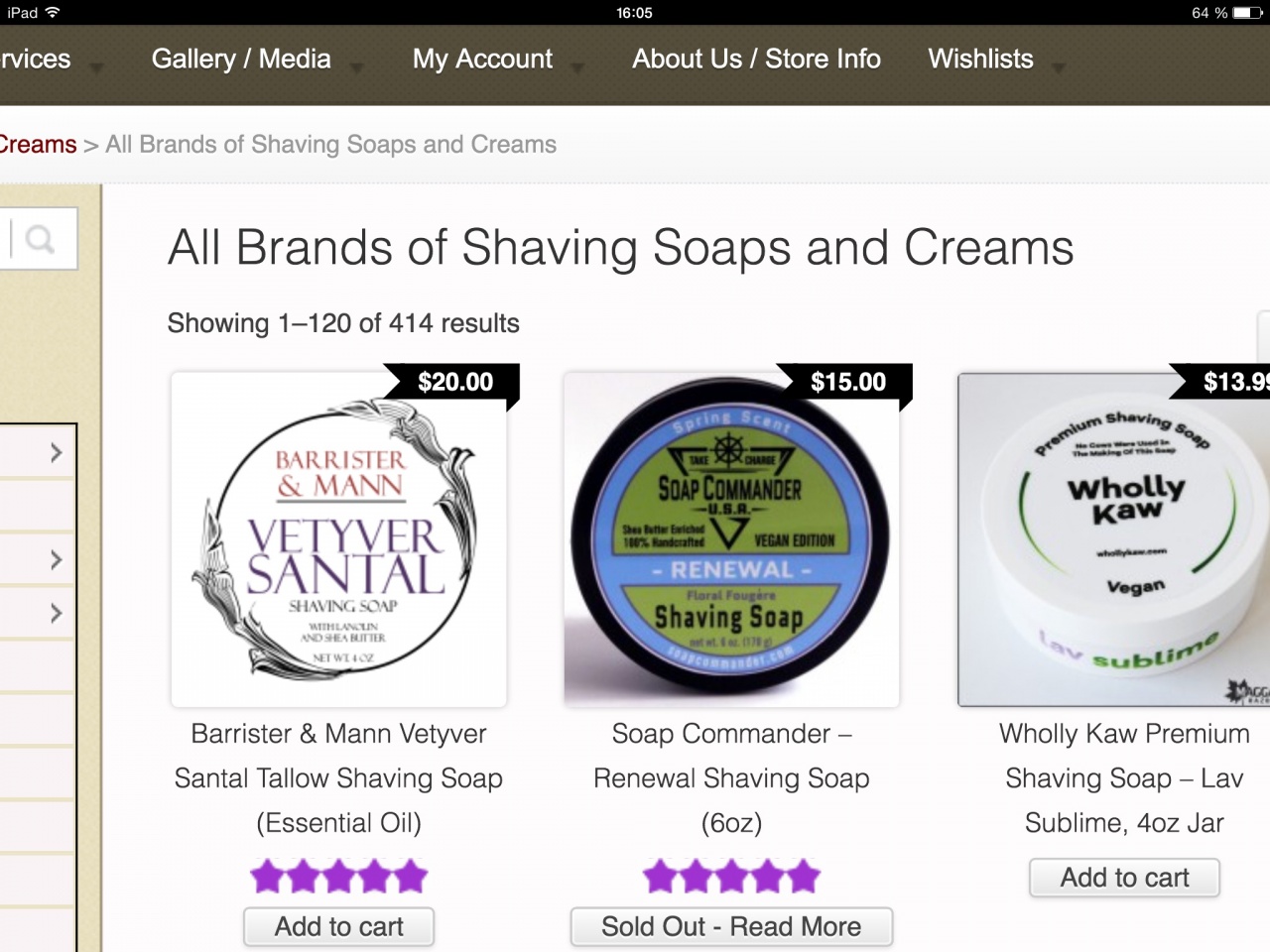Expand the top sidebar chevron arrow
The width and height of the screenshot is (1270, 952).
click(x=57, y=453)
